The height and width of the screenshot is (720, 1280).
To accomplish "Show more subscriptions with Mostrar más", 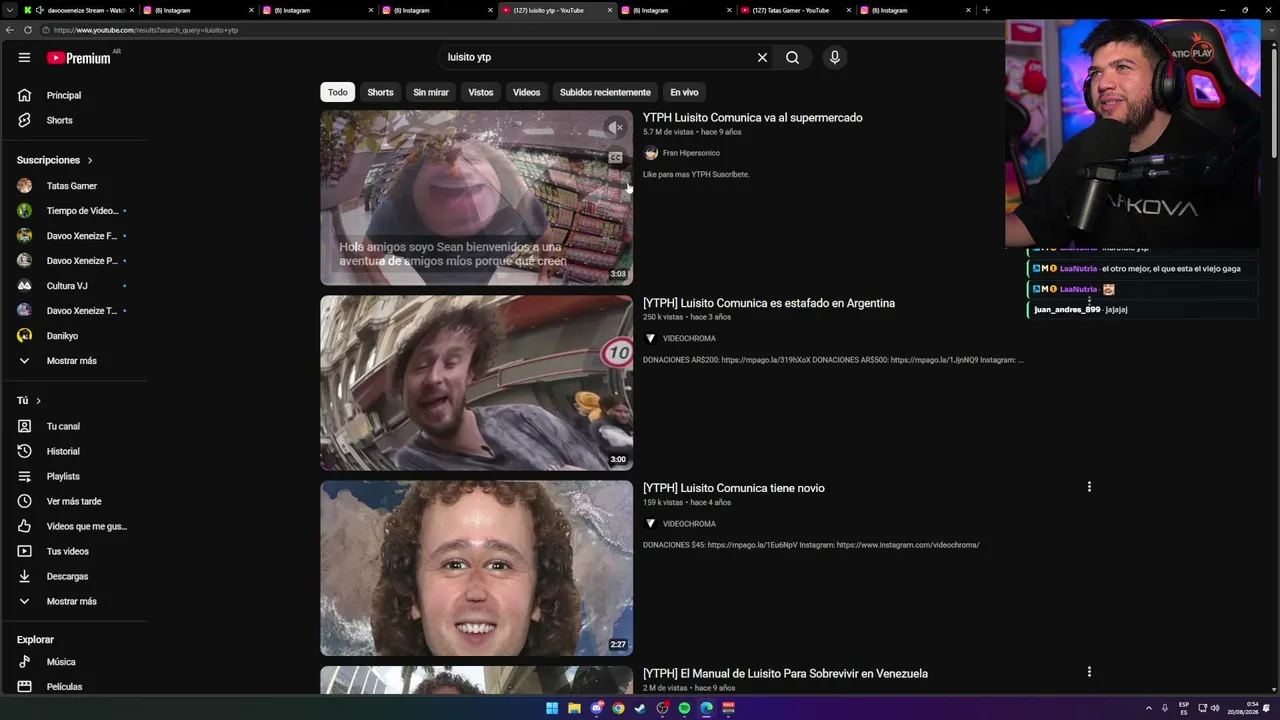I will (73, 361).
